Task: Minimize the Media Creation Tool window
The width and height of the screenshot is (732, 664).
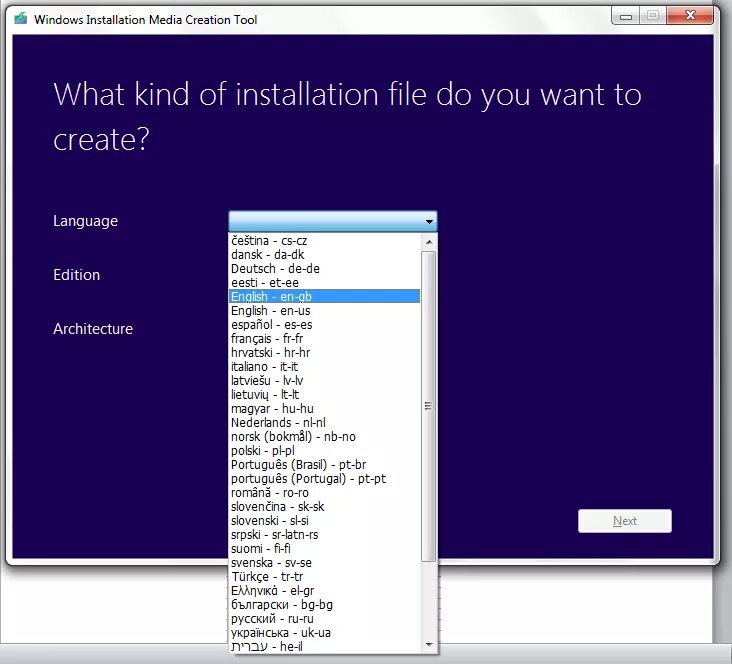Action: 626,16
